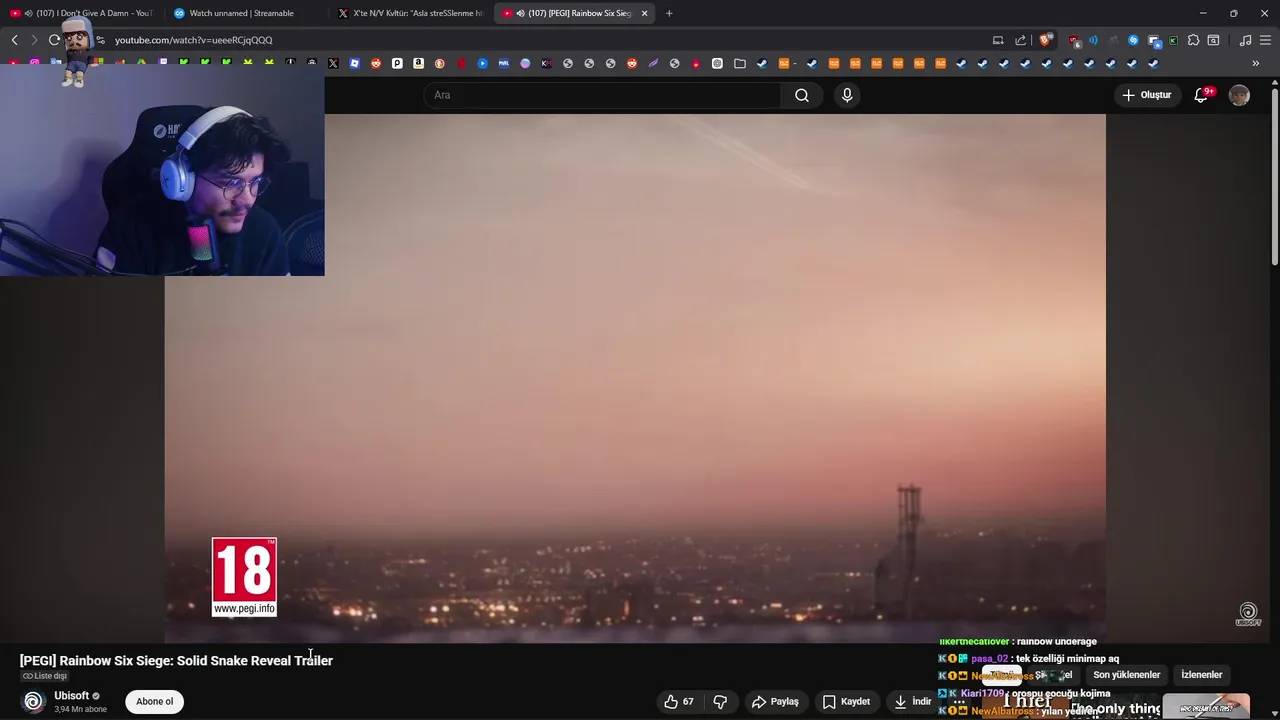Open the picture-in-picture extension icon
1280x720 pixels.
coord(1154,40)
